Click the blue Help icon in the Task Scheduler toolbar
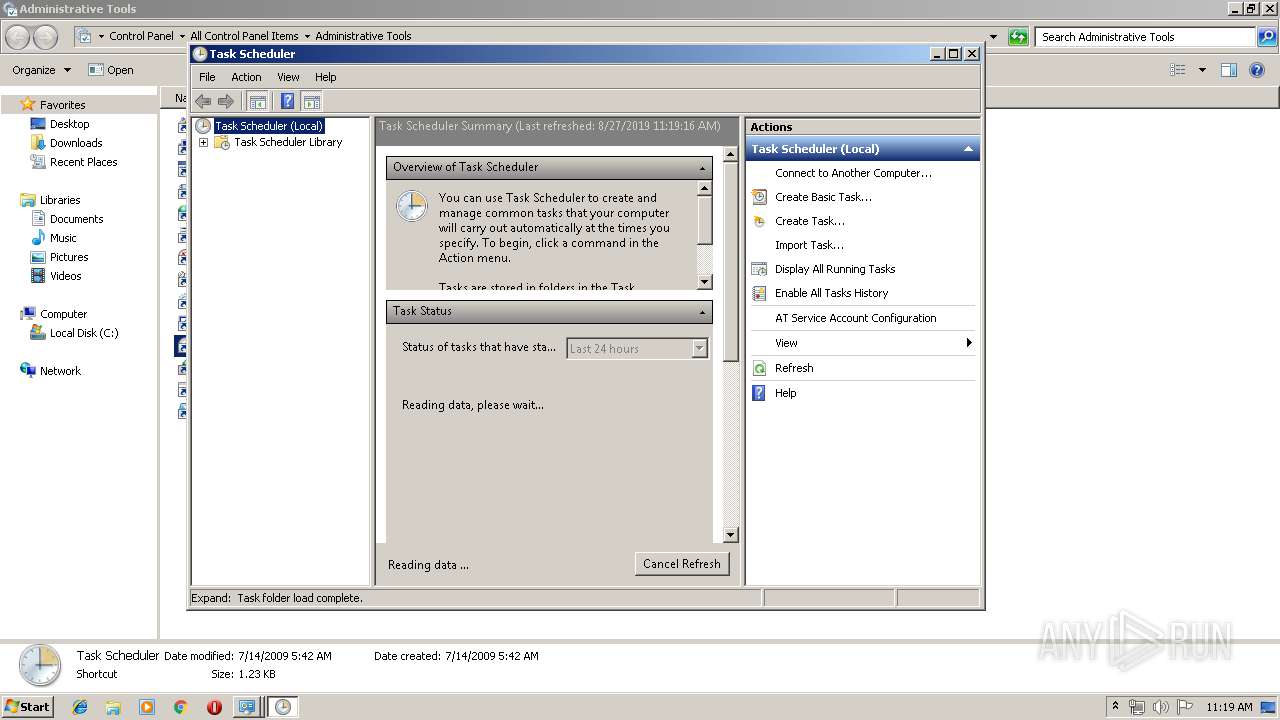 pos(287,101)
